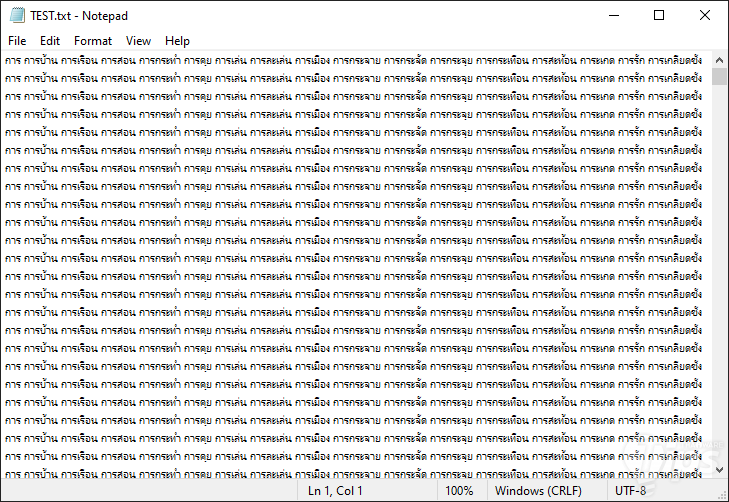Click the Windows (CRLF) status entry
Screen dimensions: 729x502
[538, 491]
